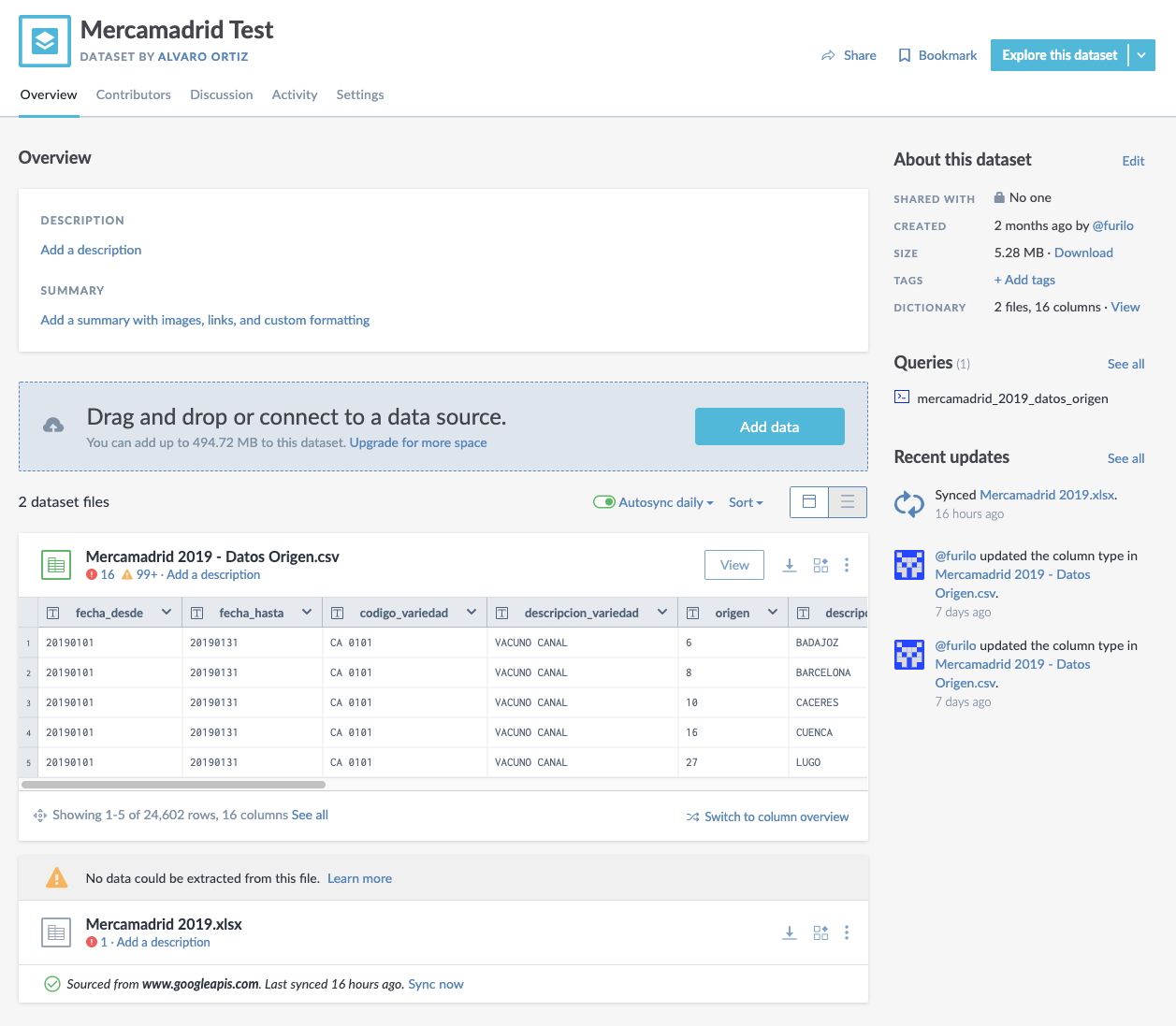
Task: Click + Add tags link
Action: (x=1024, y=280)
